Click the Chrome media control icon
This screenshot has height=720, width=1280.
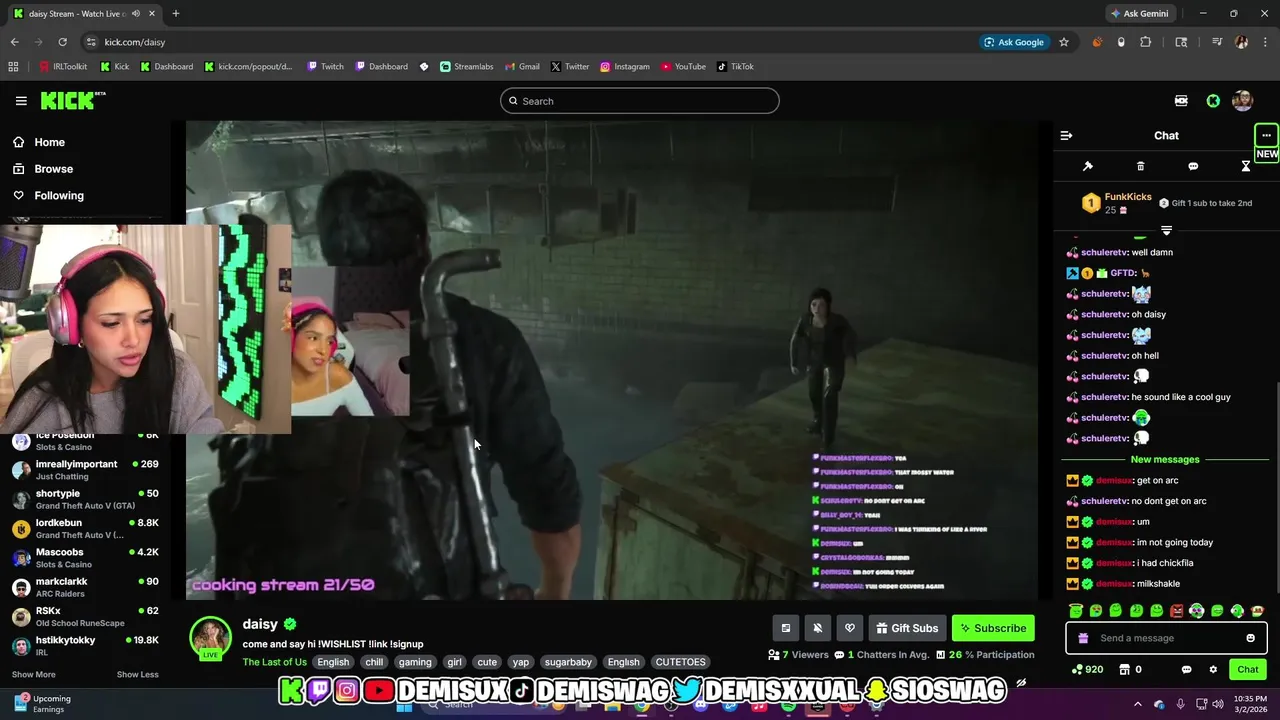(1217, 42)
